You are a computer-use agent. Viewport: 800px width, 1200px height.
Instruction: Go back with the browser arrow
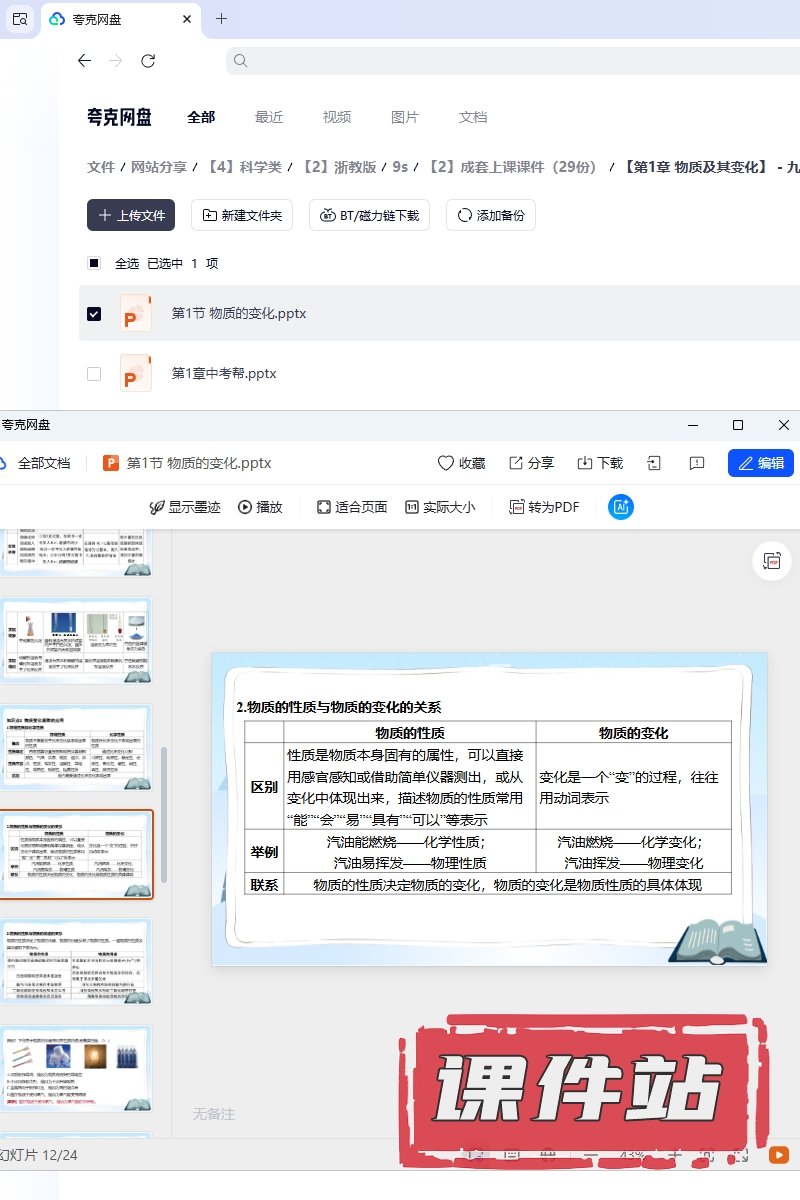pos(84,61)
